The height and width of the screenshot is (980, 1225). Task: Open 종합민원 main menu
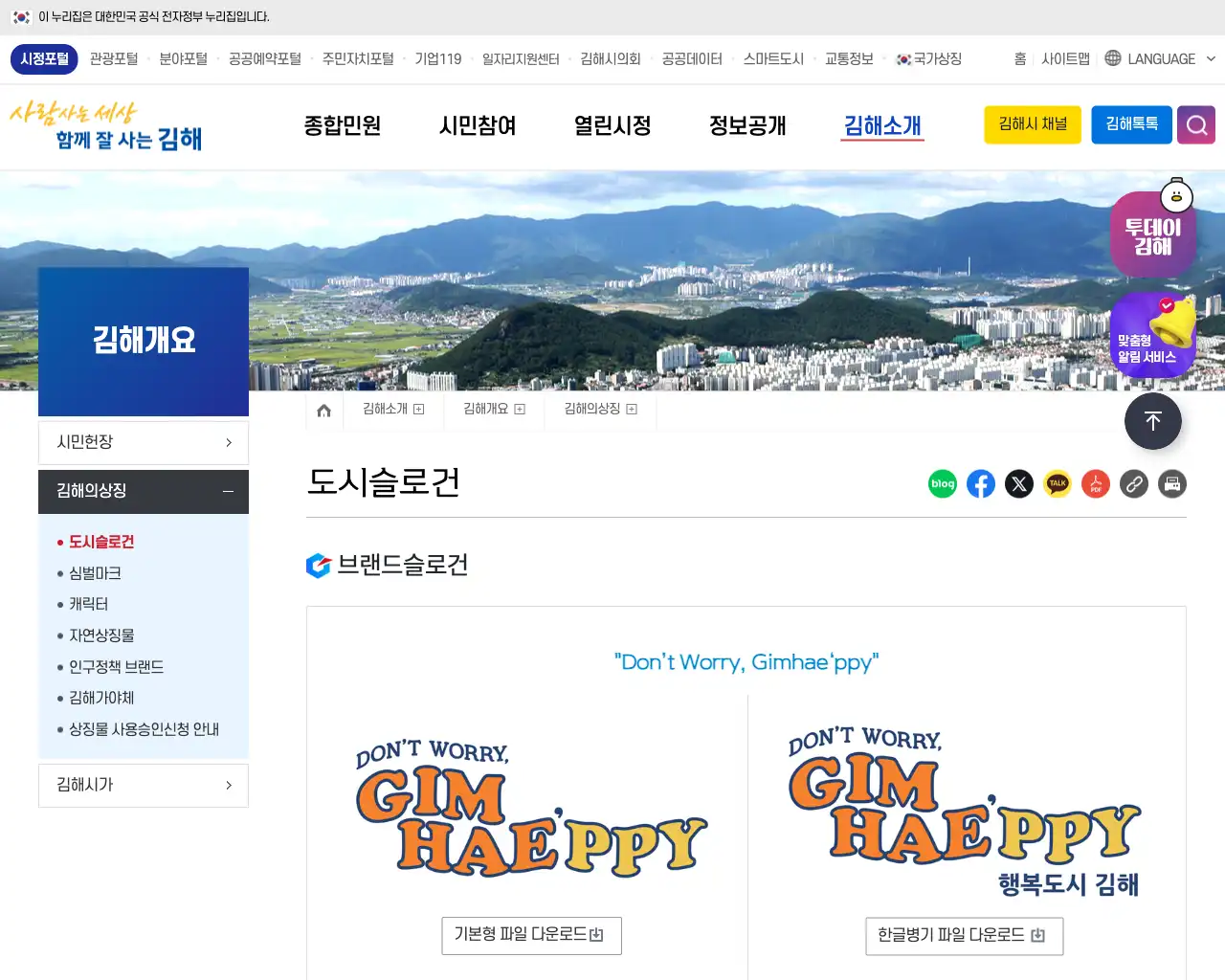[x=343, y=125]
